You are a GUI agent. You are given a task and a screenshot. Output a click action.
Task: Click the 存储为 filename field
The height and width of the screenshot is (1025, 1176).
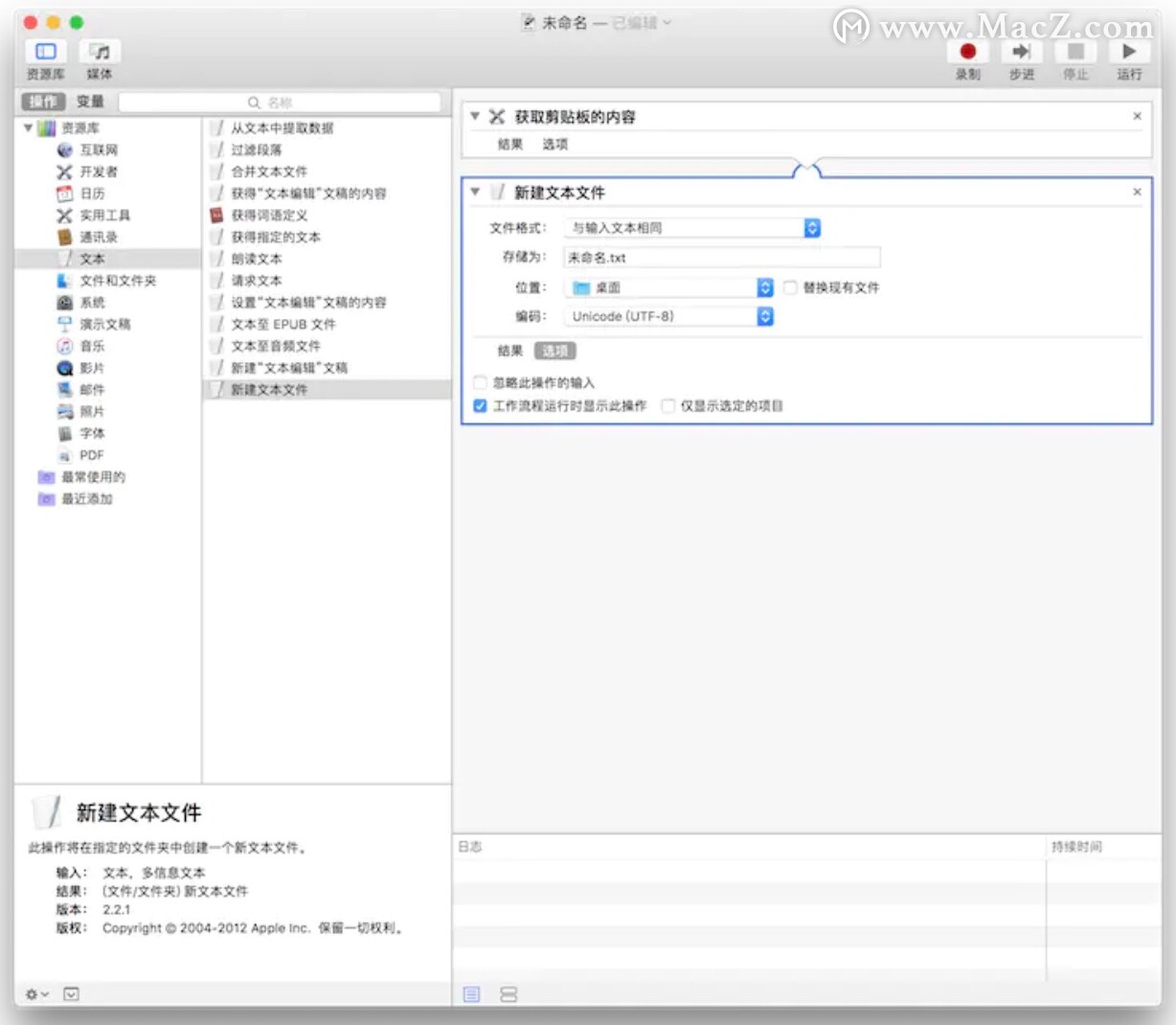pos(721,257)
